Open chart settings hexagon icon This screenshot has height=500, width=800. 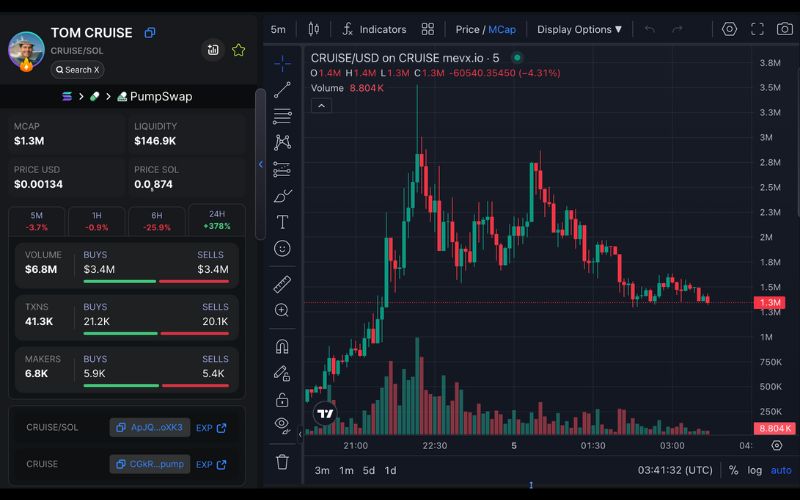click(x=729, y=29)
